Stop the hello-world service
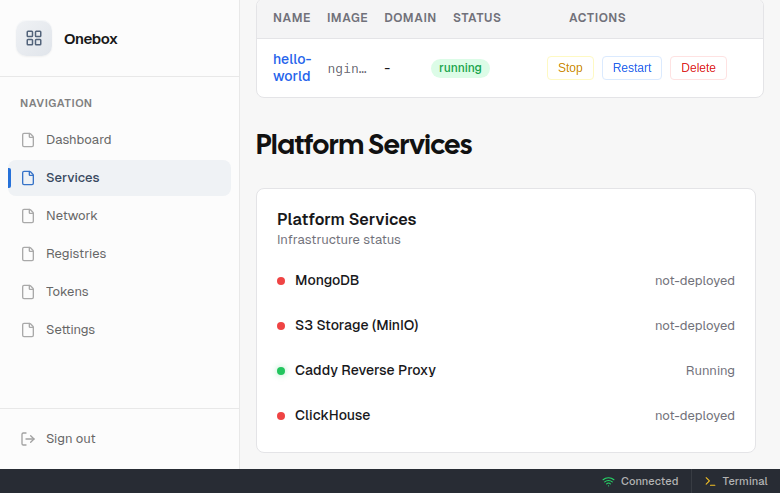Image resolution: width=780 pixels, height=493 pixels. (x=570, y=68)
